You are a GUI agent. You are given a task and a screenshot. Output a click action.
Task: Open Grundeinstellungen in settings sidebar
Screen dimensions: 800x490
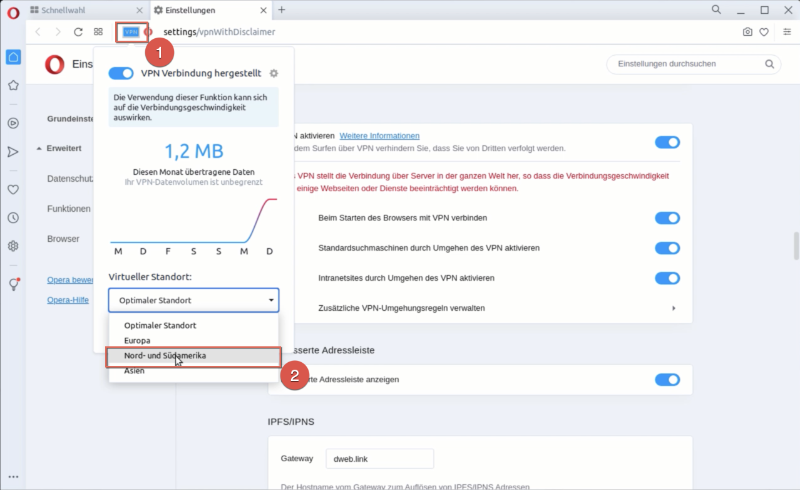(x=70, y=118)
